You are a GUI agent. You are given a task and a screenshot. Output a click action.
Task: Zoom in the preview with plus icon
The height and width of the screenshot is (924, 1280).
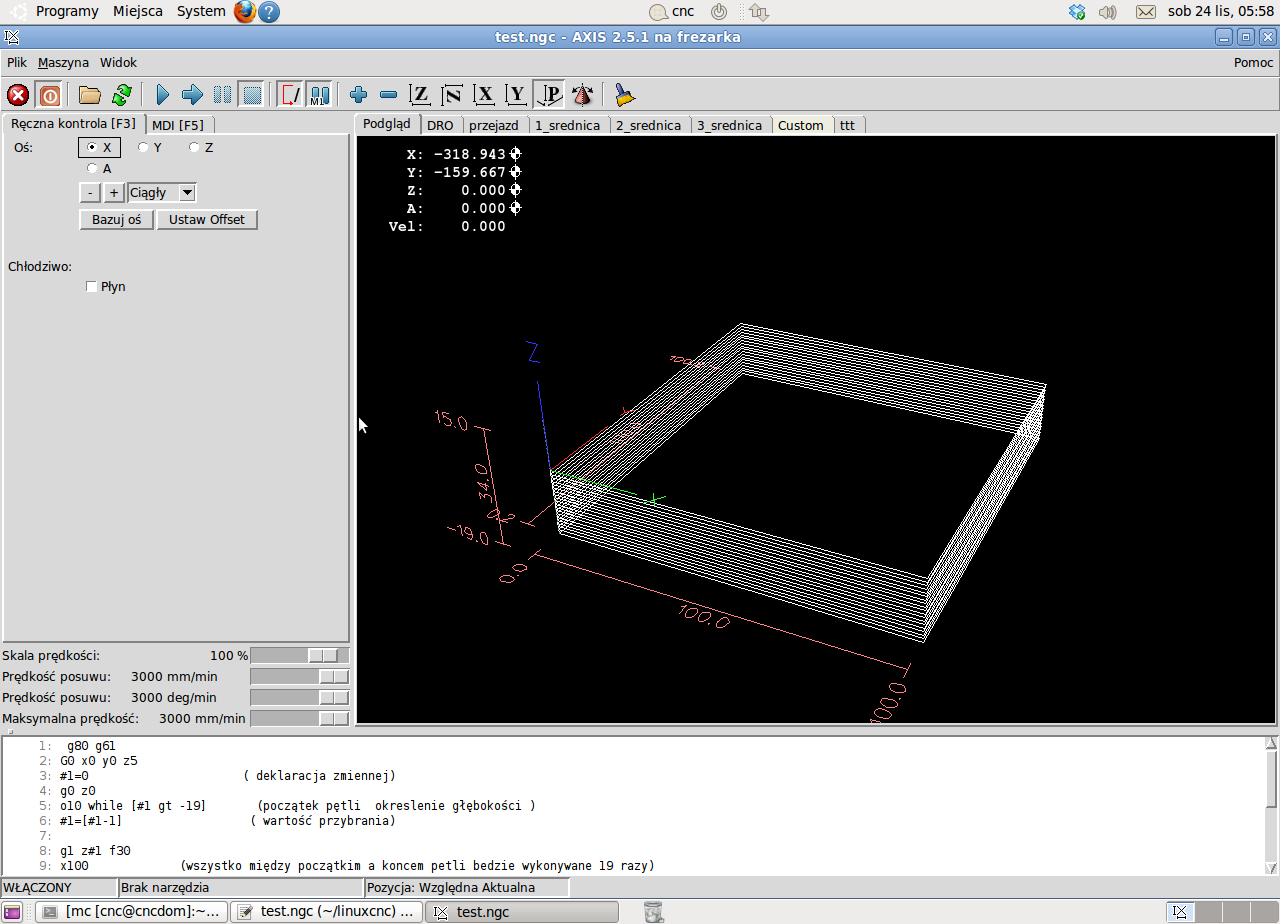coord(358,95)
